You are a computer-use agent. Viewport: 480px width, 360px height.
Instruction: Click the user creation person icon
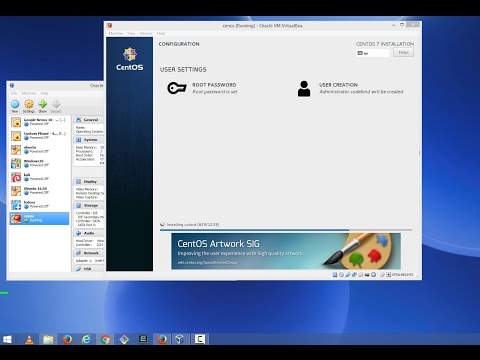[x=304, y=89]
